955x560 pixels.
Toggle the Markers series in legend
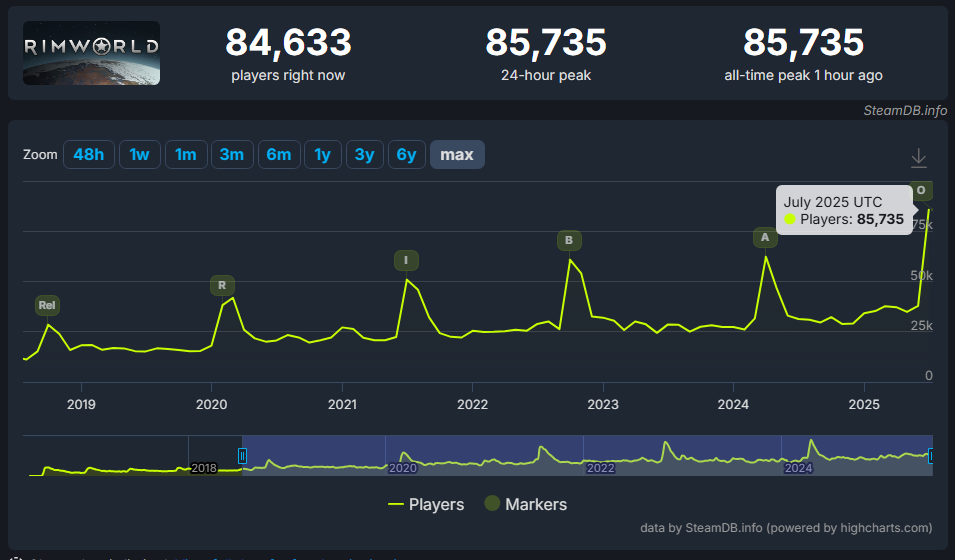pos(526,504)
